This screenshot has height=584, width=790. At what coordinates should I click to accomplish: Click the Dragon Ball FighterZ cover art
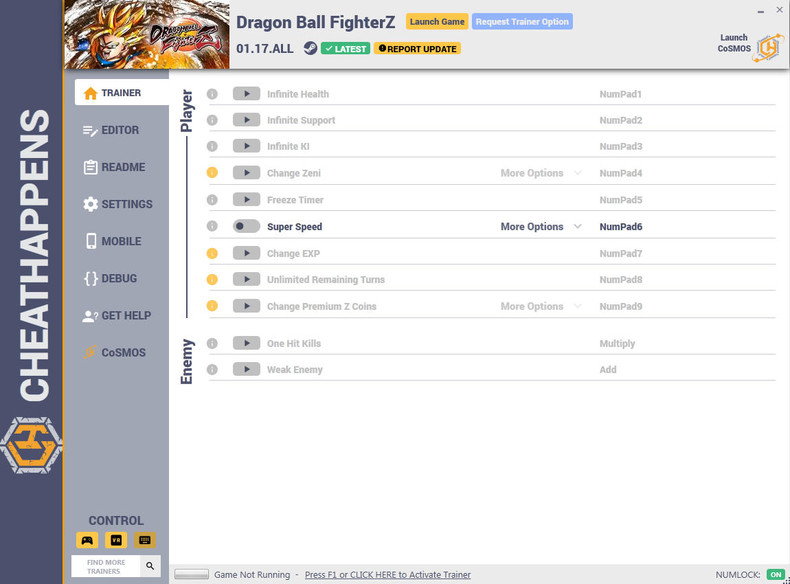[x=147, y=34]
